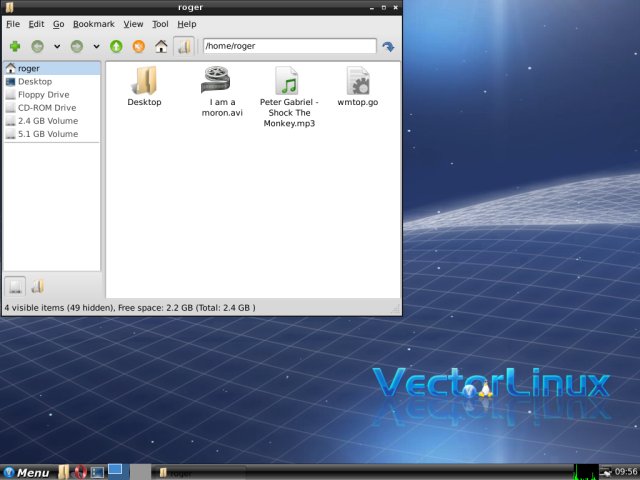This screenshot has width=640, height=480.
Task: Toggle the side pane toolbar button
Action: pos(184,46)
